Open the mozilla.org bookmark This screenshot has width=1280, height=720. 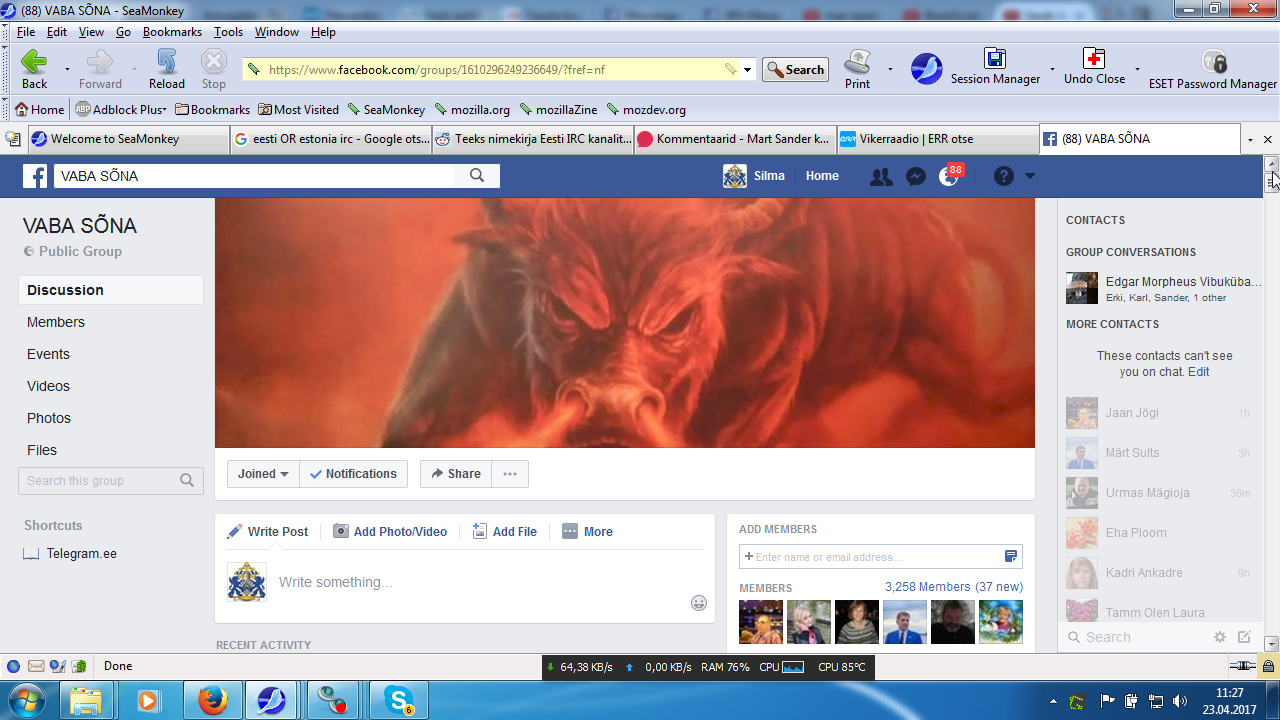coord(472,110)
